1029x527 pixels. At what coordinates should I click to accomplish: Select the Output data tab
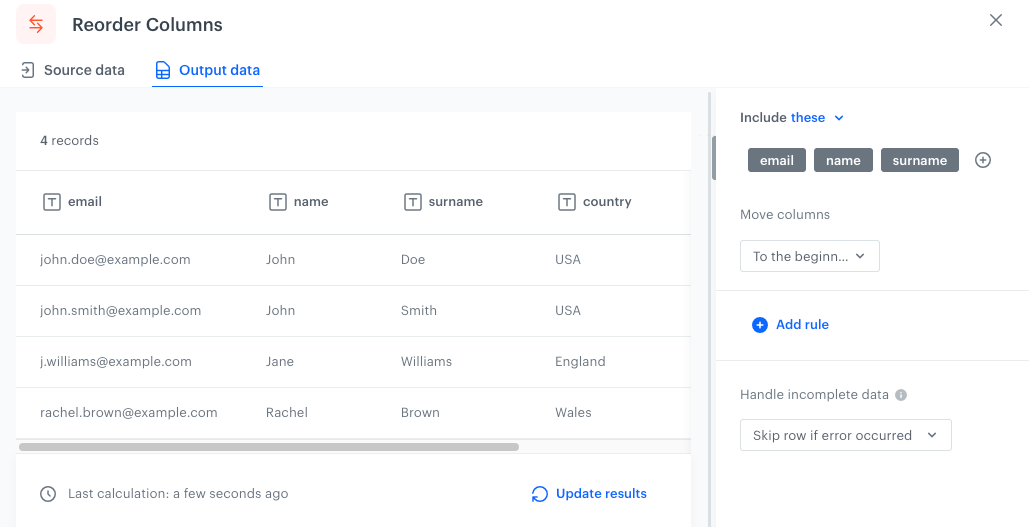tap(207, 70)
